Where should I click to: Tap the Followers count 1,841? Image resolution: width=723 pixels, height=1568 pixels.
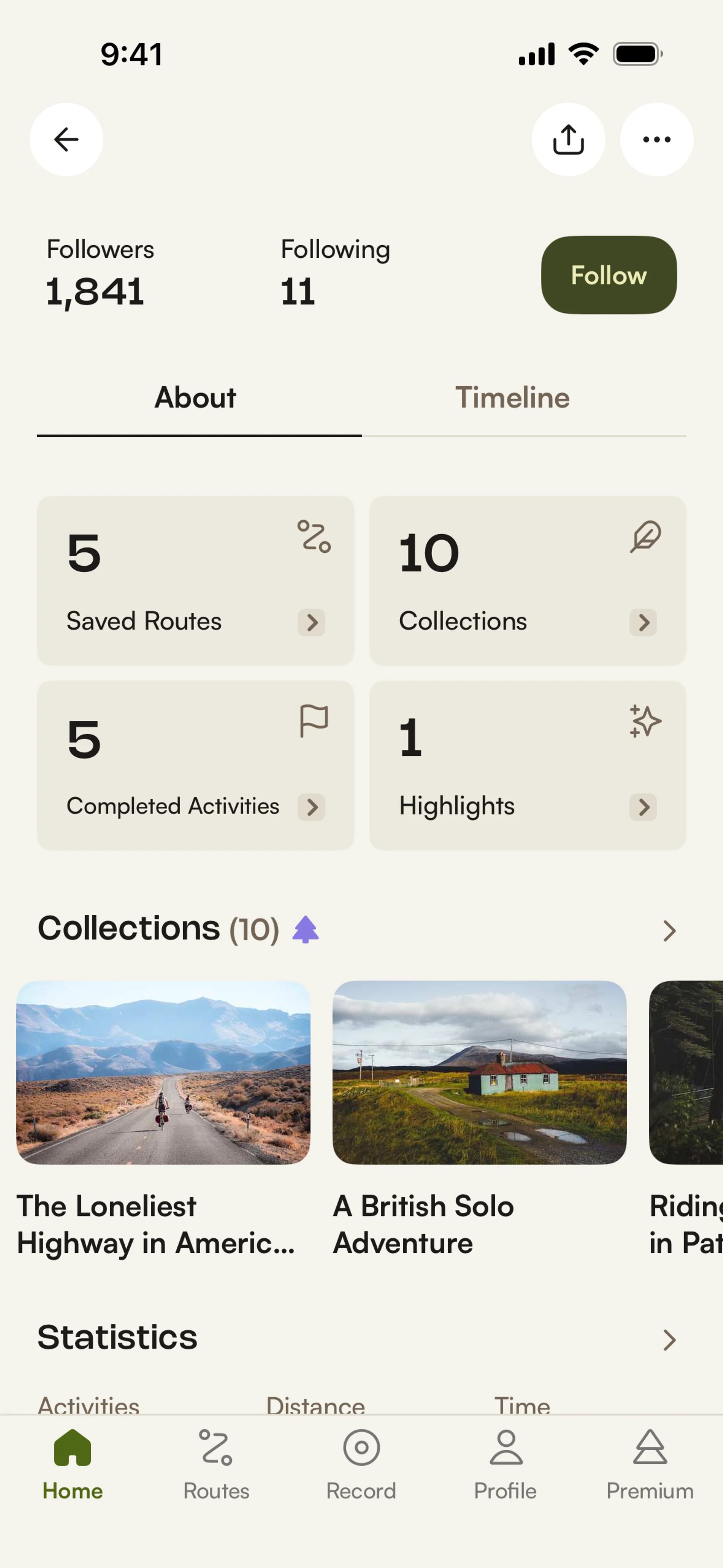95,292
